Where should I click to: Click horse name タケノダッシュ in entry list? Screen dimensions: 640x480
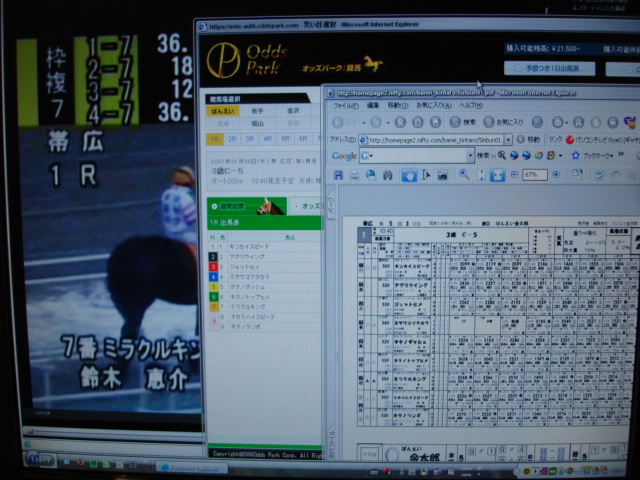[x=247, y=287]
